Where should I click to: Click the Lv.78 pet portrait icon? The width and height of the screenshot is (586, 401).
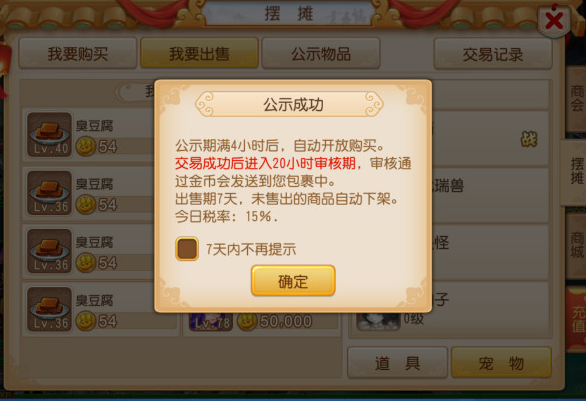click(x=210, y=322)
